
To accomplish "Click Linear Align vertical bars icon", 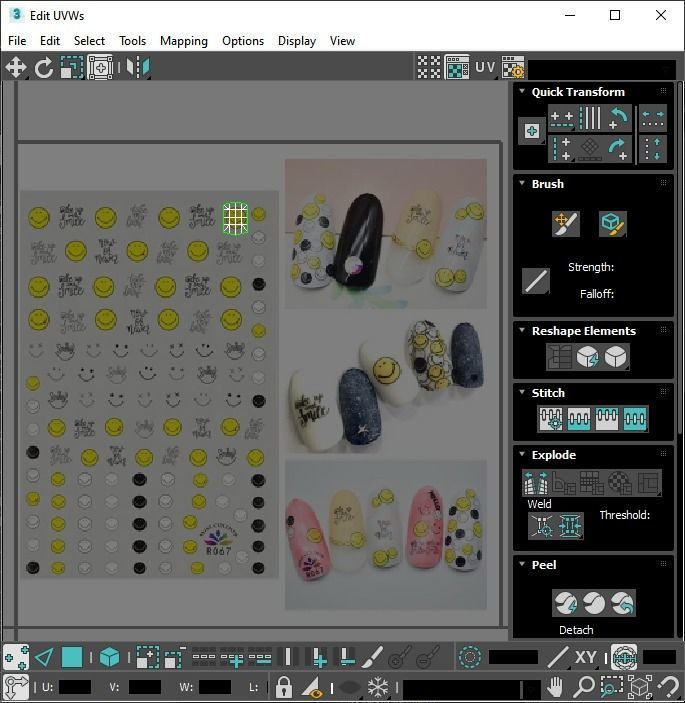I will tap(590, 118).
